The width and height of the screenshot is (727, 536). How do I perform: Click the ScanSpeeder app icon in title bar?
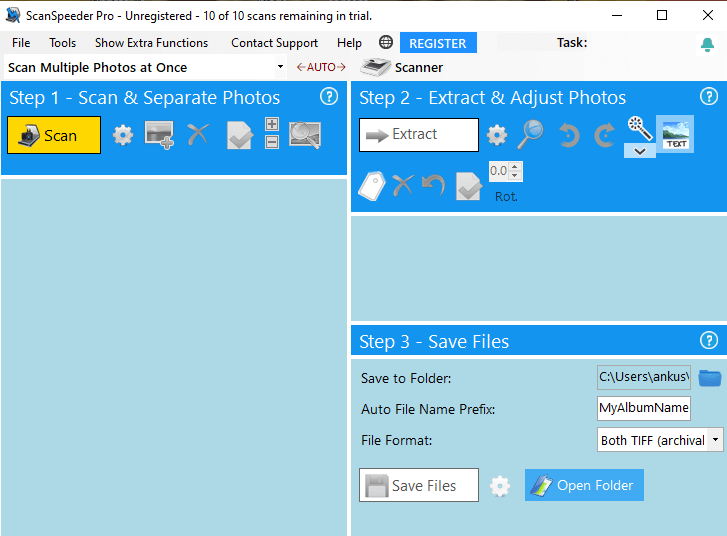[x=13, y=15]
